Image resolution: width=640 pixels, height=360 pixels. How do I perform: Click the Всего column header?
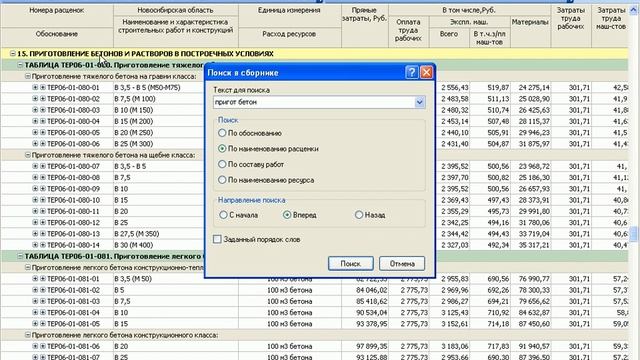[449, 34]
